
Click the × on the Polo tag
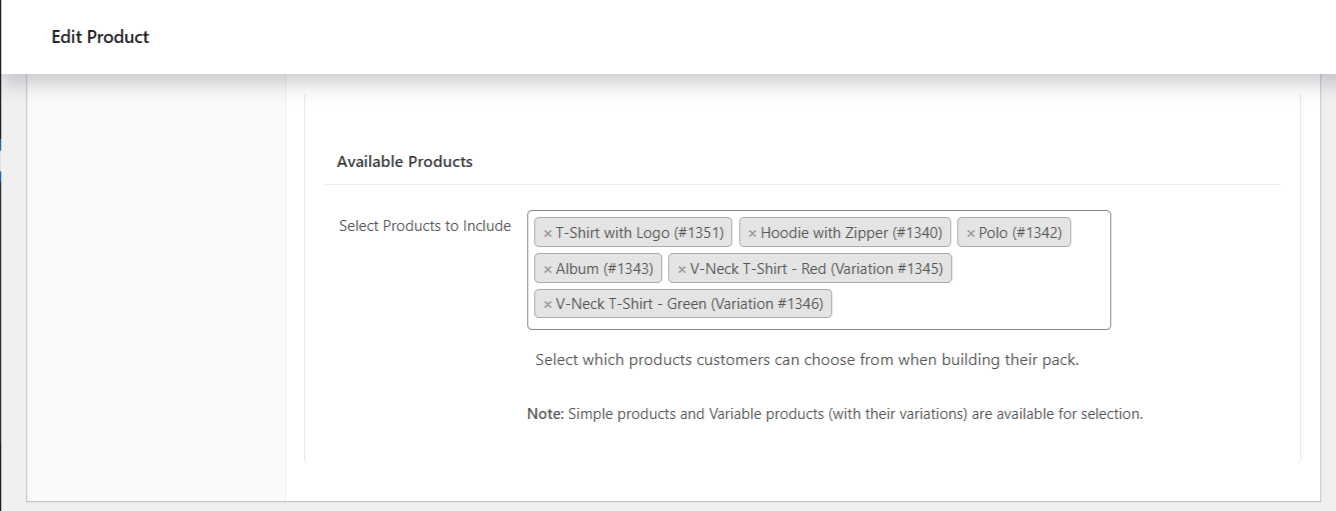970,233
